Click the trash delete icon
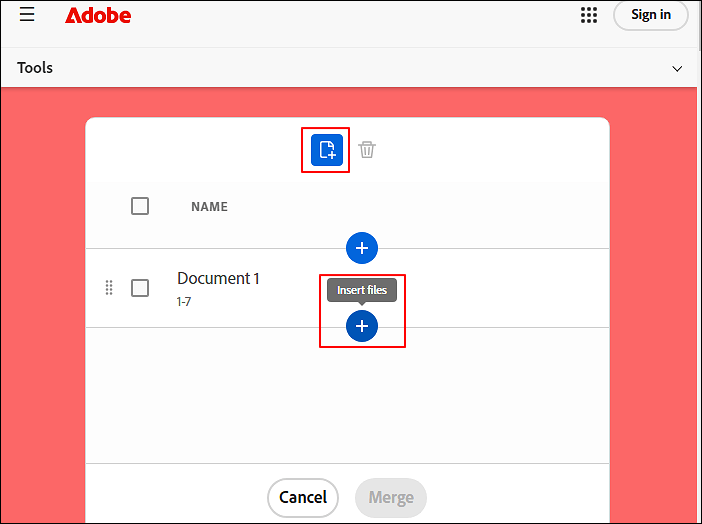 pyautogui.click(x=367, y=150)
